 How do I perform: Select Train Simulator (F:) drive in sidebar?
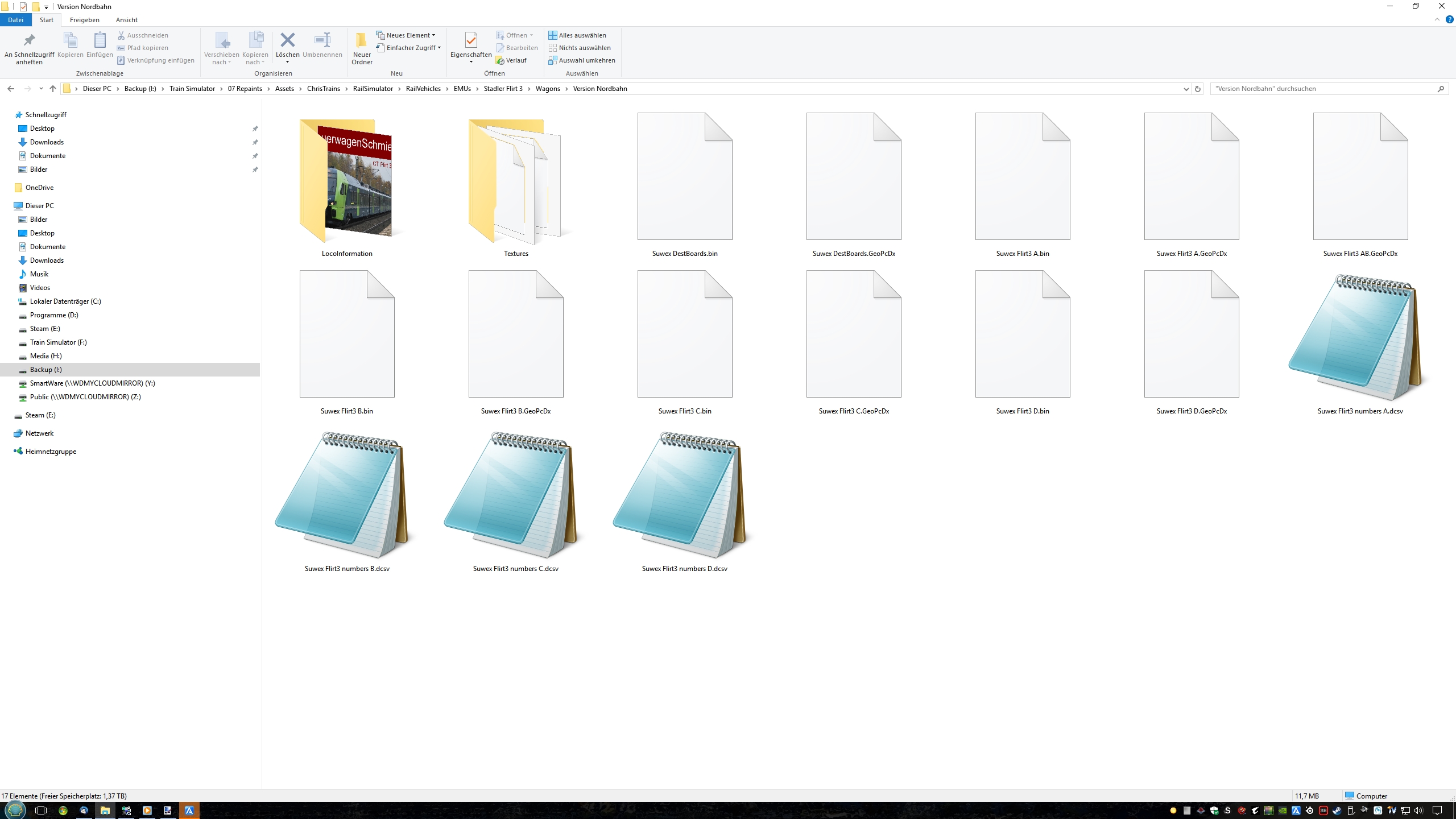pyautogui.click(x=58, y=342)
